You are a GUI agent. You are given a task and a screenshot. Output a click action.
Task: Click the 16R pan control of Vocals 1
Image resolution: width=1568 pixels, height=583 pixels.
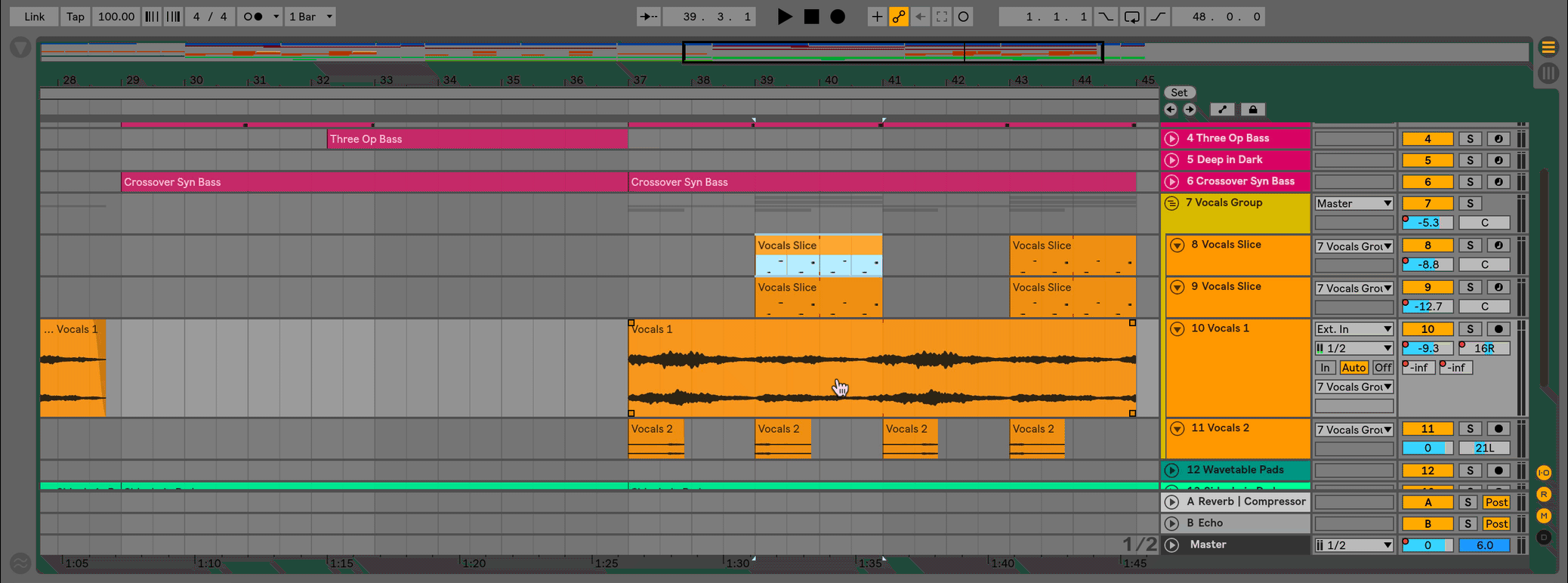click(x=1484, y=348)
